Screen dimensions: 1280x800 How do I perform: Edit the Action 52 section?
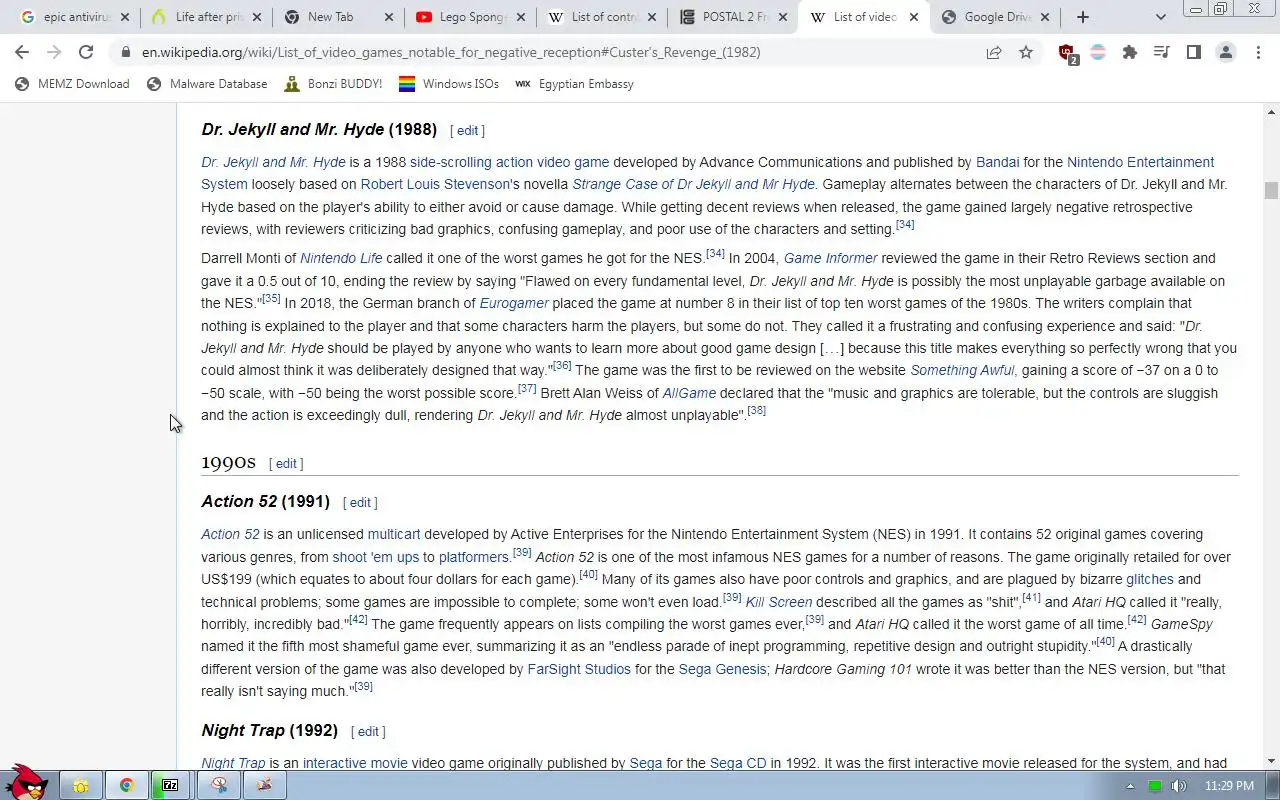tap(360, 503)
